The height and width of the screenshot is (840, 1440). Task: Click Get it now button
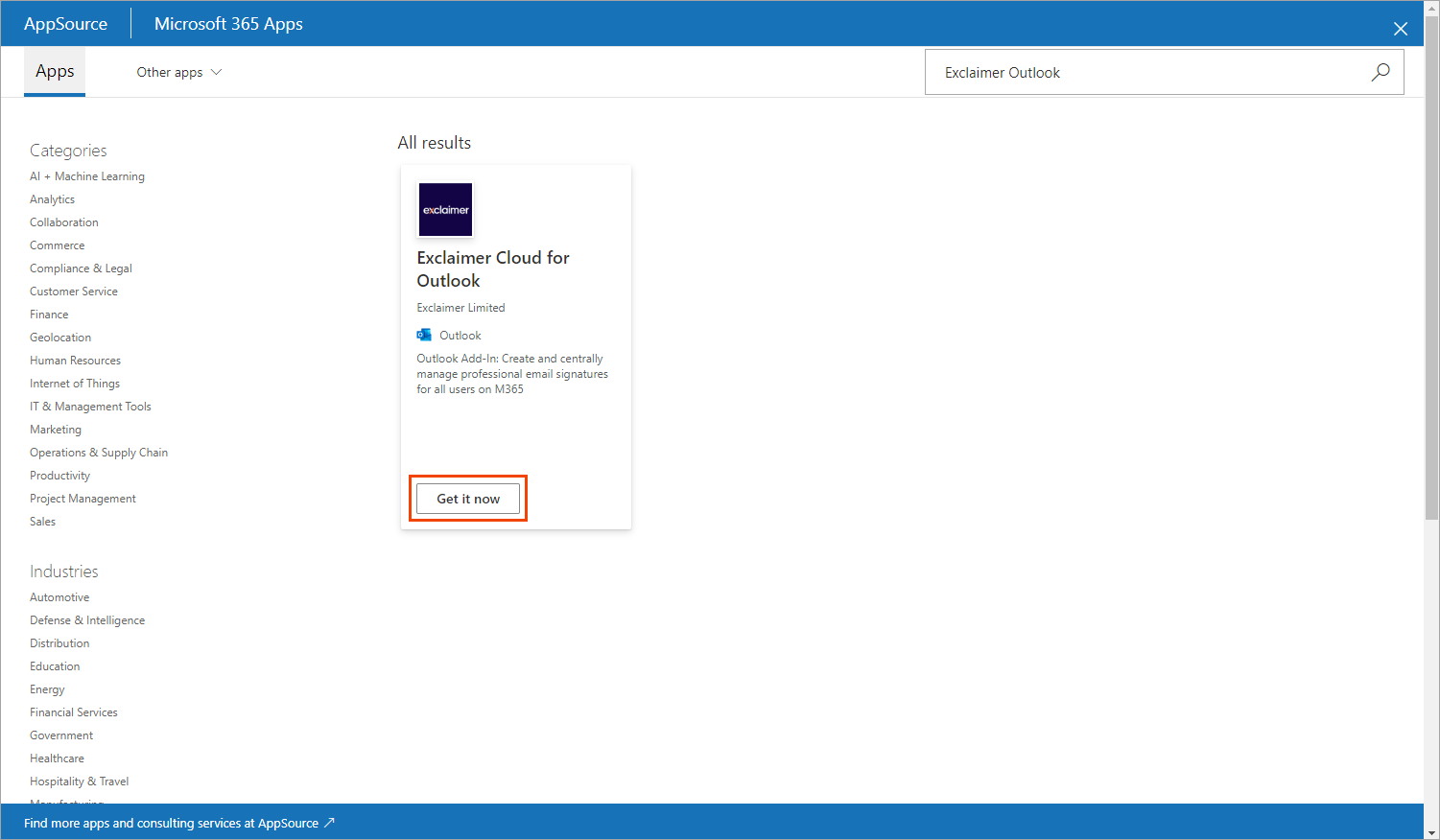pos(468,499)
